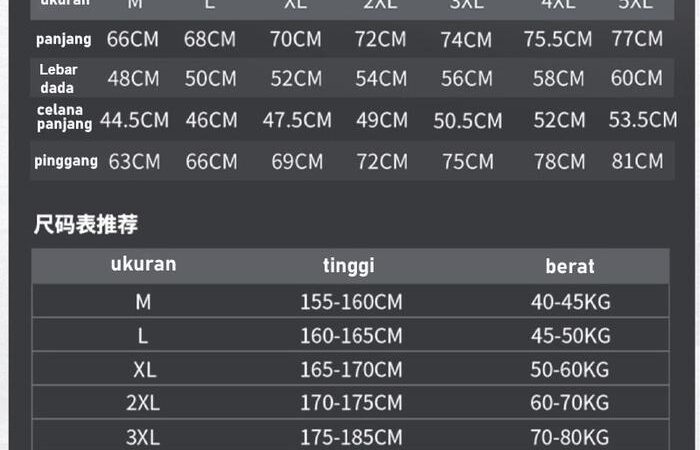Screen dimensions: 700x450
Task: Select the 81CM waist value
Action: pos(636,161)
